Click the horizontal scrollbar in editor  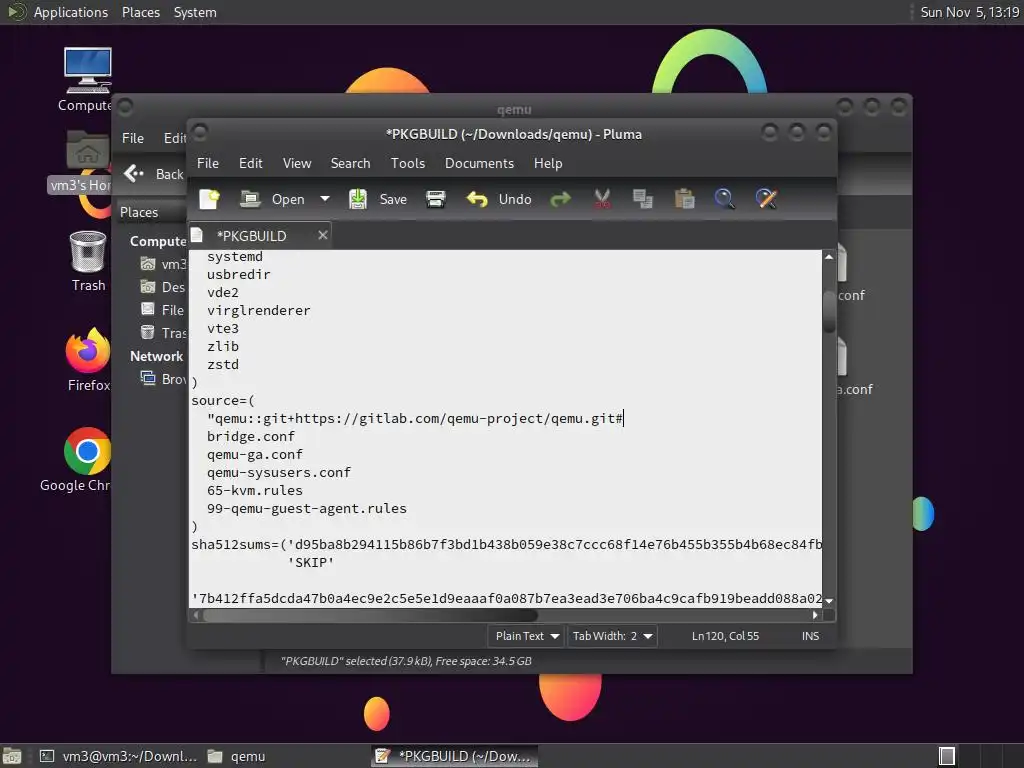coord(370,615)
